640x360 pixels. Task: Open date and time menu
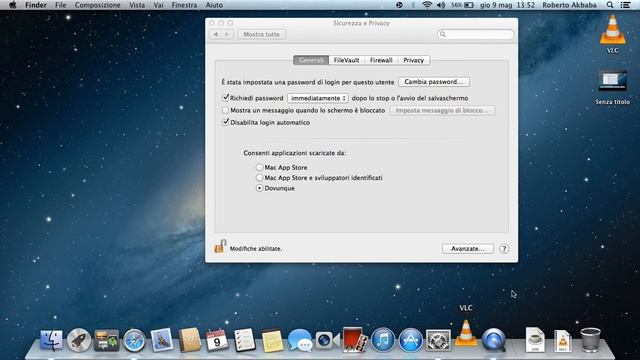(507, 5)
